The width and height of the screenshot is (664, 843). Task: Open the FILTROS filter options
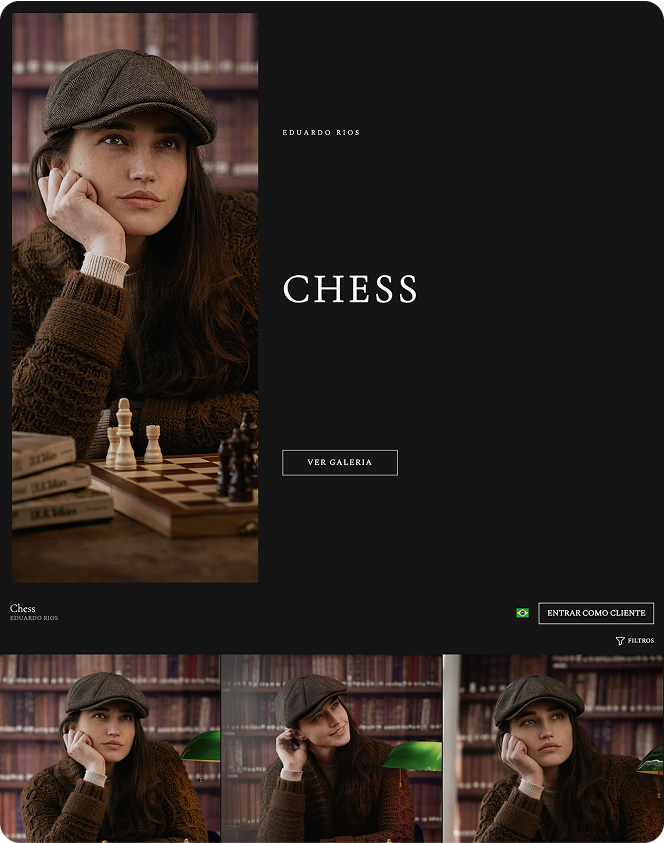[635, 641]
